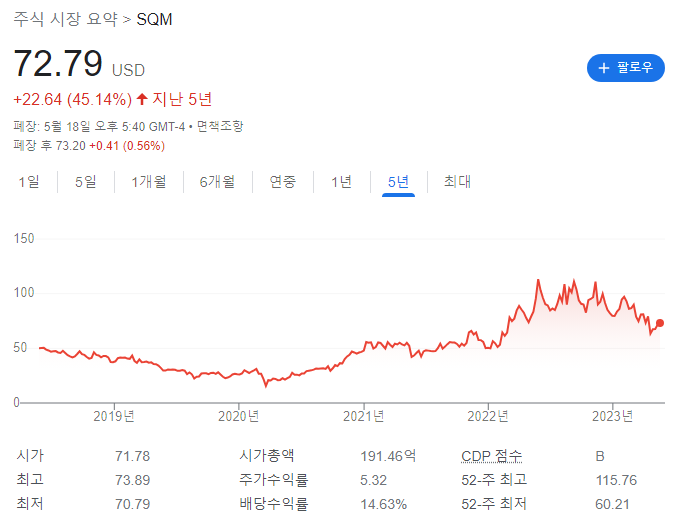
Task: Click the 최저 value 70.79
Action: pyautogui.click(x=133, y=504)
